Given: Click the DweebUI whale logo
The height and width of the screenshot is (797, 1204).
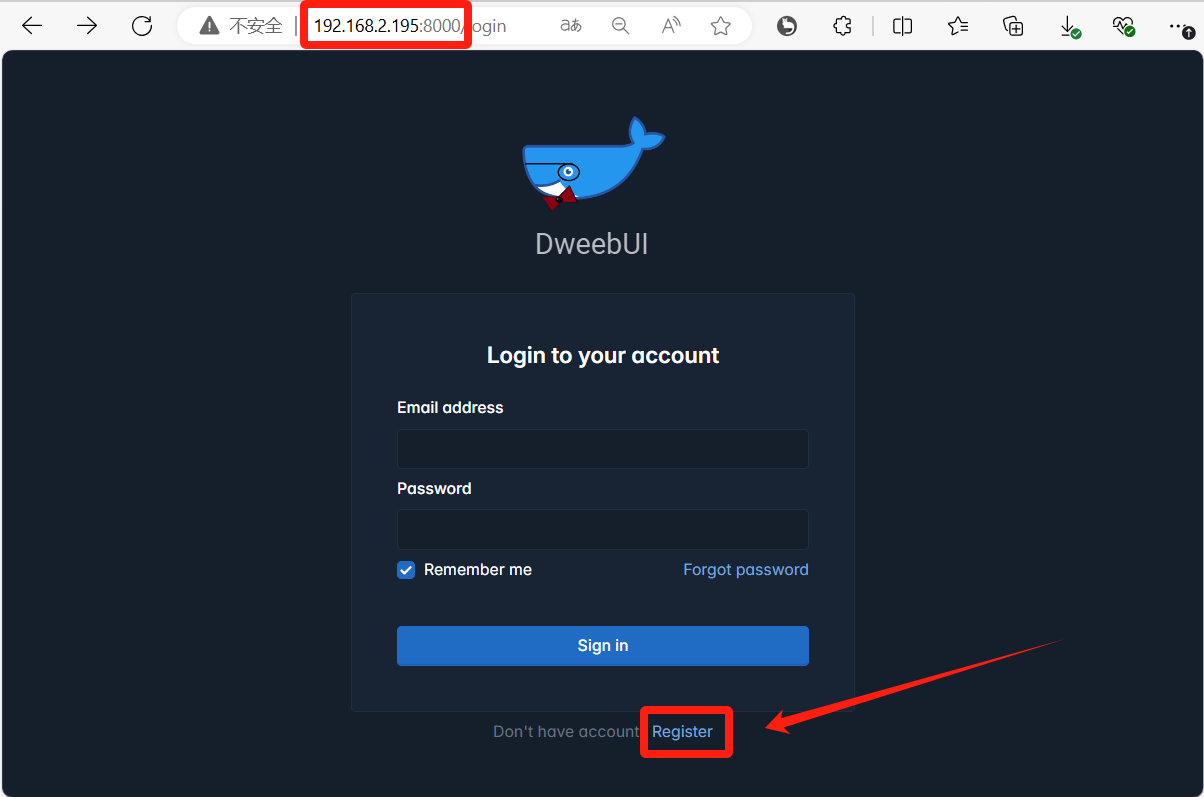Looking at the screenshot, I should pyautogui.click(x=592, y=163).
